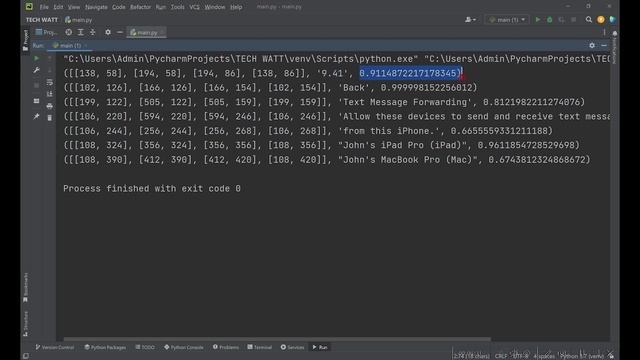Open the Run menu
This screenshot has height=360, width=640.
pos(161,7)
